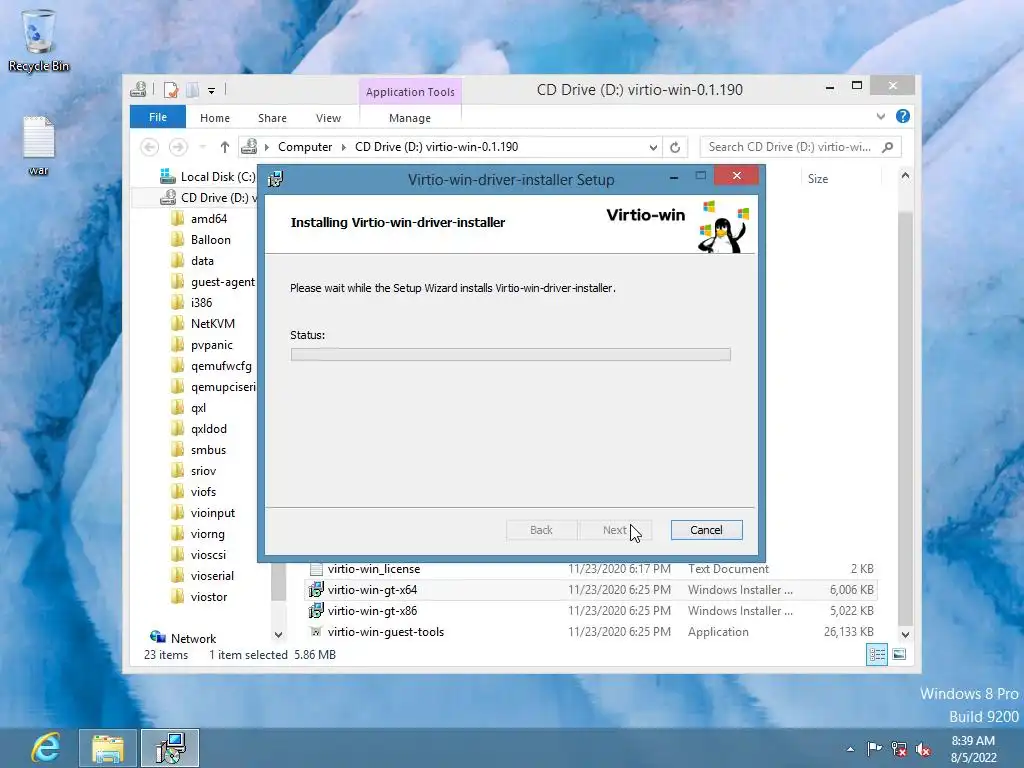Click the disabled Next button in installer
1024x768 pixels.
(x=615, y=530)
